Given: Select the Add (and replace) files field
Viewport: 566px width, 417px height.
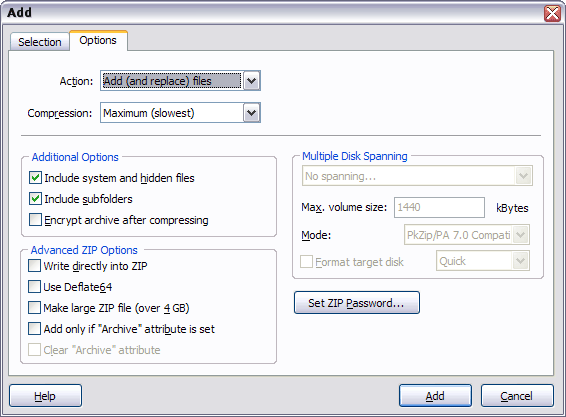Looking at the screenshot, I should pyautogui.click(x=172, y=81).
